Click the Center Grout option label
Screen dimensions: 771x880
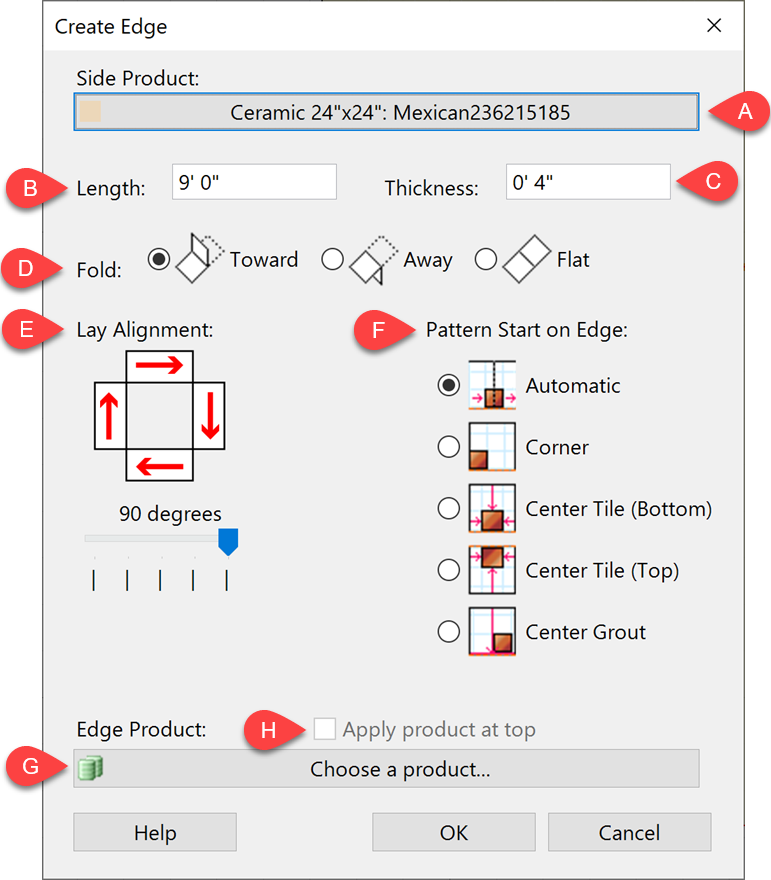pyautogui.click(x=585, y=632)
